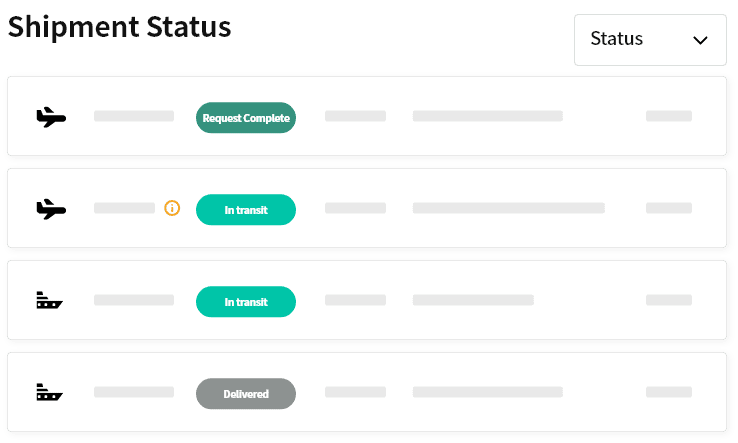The height and width of the screenshot is (443, 738).
Task: Click the Request Complete status badge
Action: point(246,118)
